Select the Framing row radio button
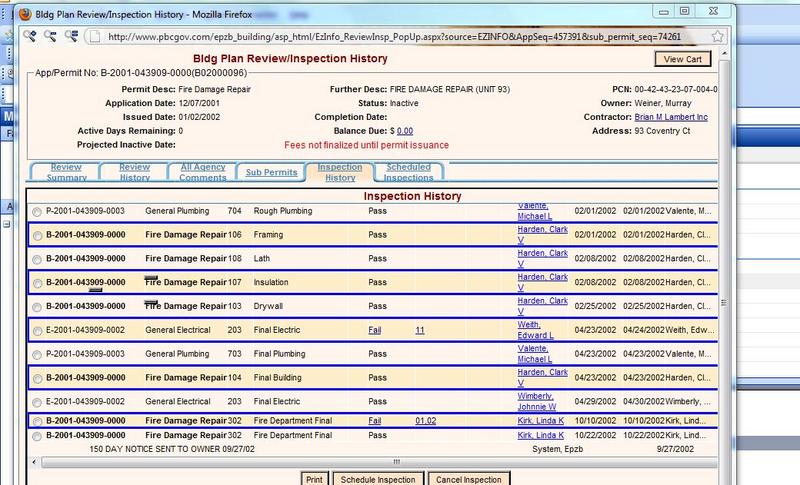Image resolution: width=800 pixels, height=485 pixels. point(37,236)
